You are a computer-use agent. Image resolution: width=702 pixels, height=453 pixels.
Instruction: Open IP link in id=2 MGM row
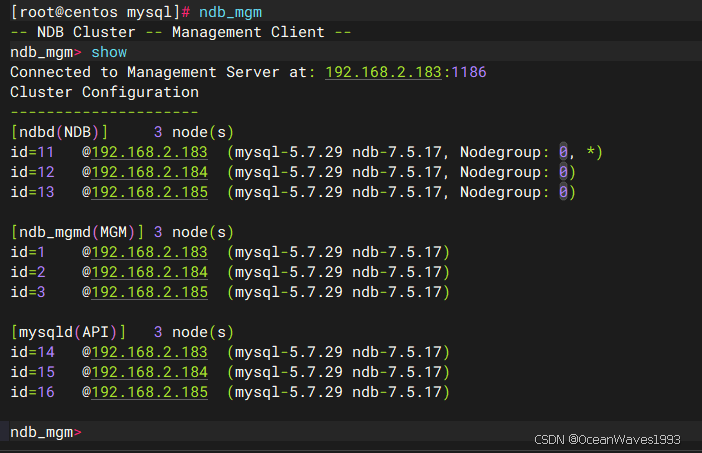[150, 272]
